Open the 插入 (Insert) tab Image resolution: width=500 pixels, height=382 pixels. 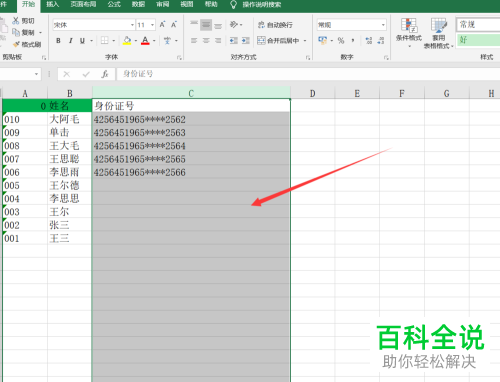point(52,4)
